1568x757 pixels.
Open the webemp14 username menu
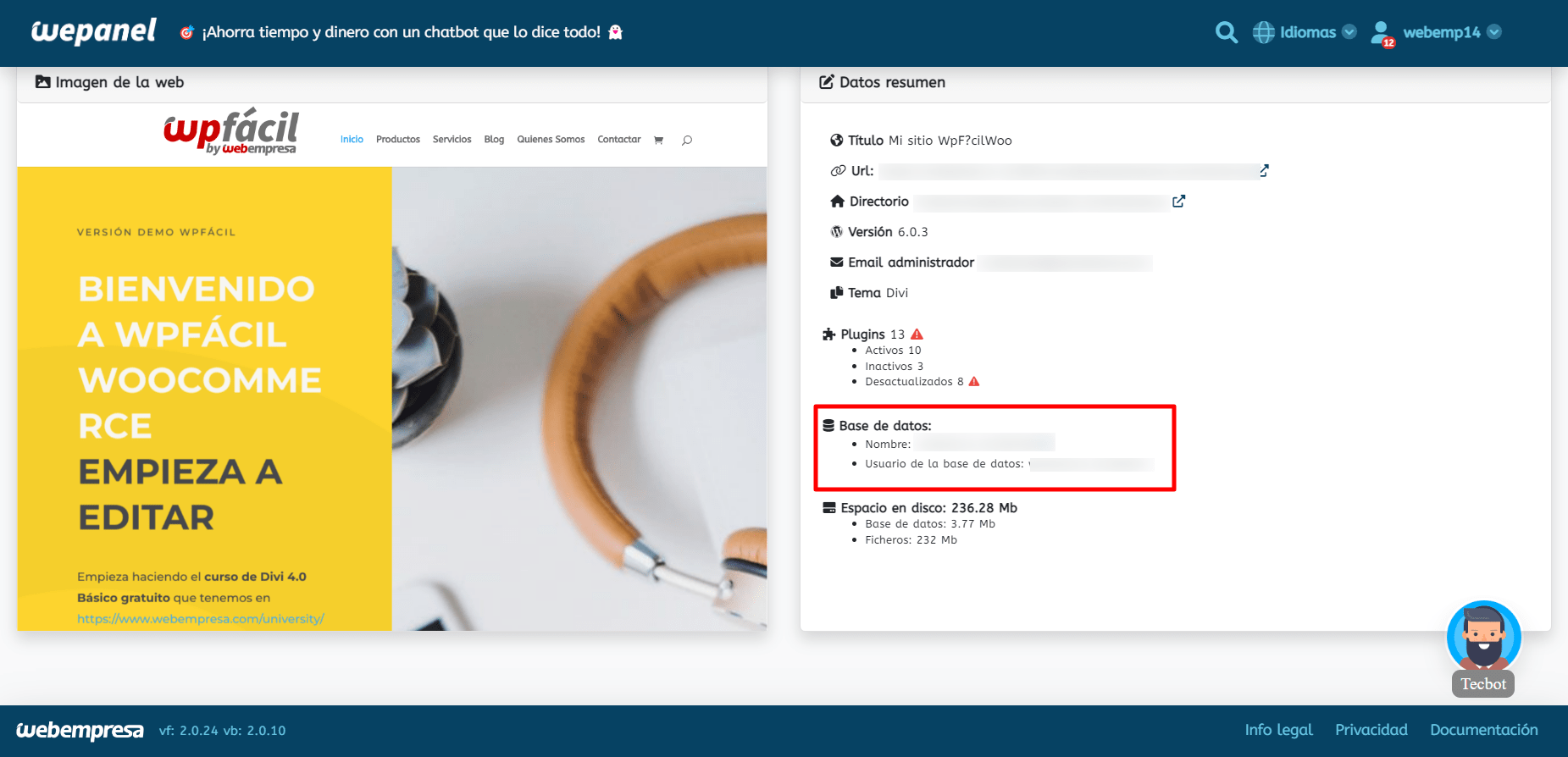pos(1441,32)
